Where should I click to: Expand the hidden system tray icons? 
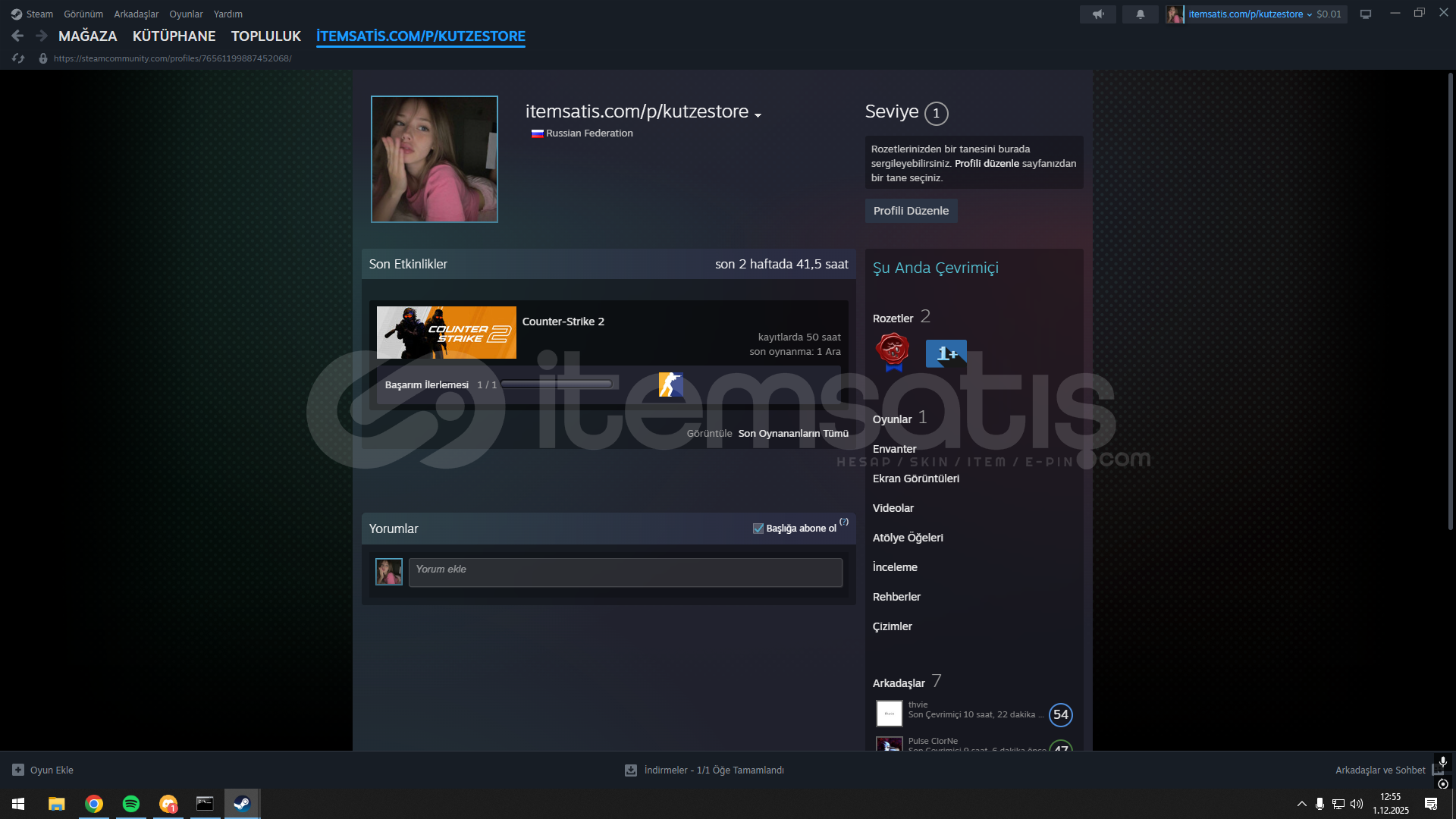(1301, 804)
